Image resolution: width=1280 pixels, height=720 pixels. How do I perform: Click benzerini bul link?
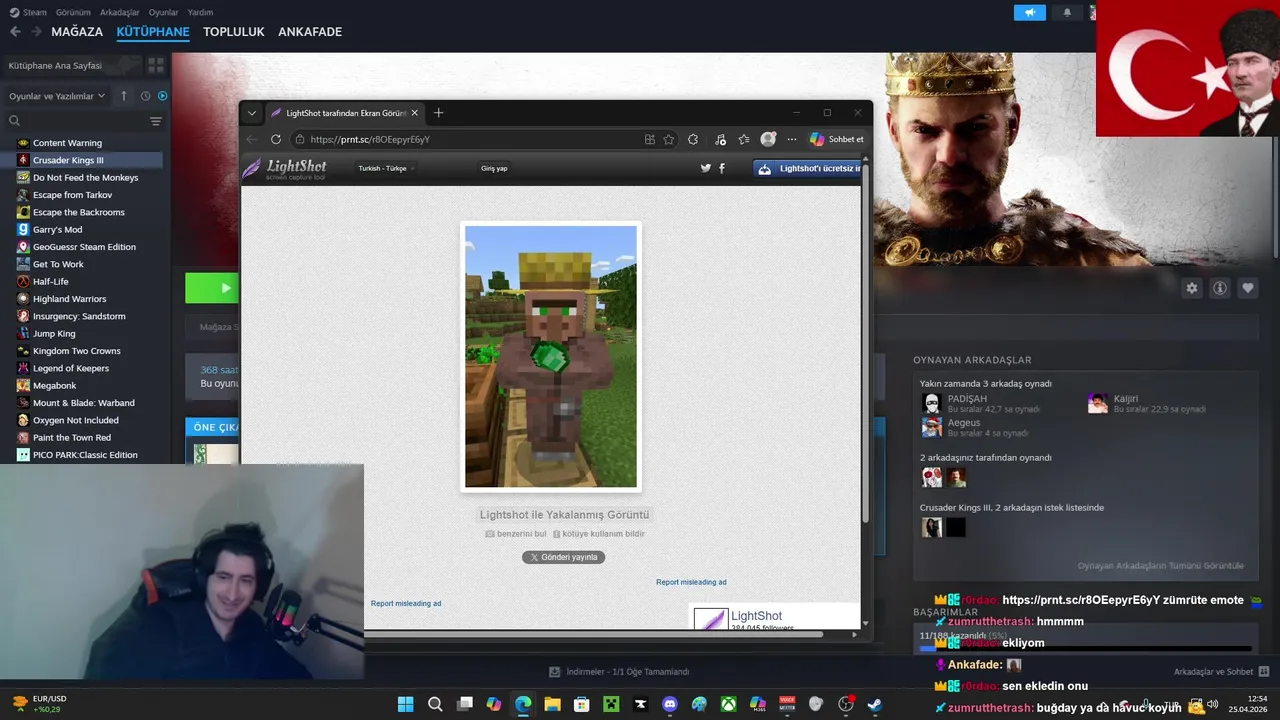[x=516, y=534]
